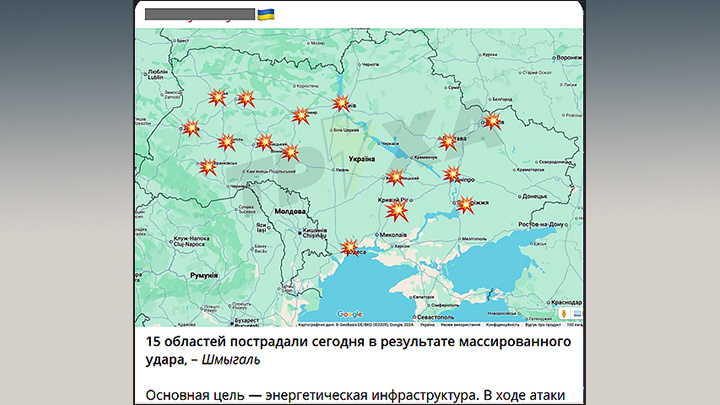Click the headline starting with 15 областей
This screenshot has width=720, height=405.
(358, 350)
